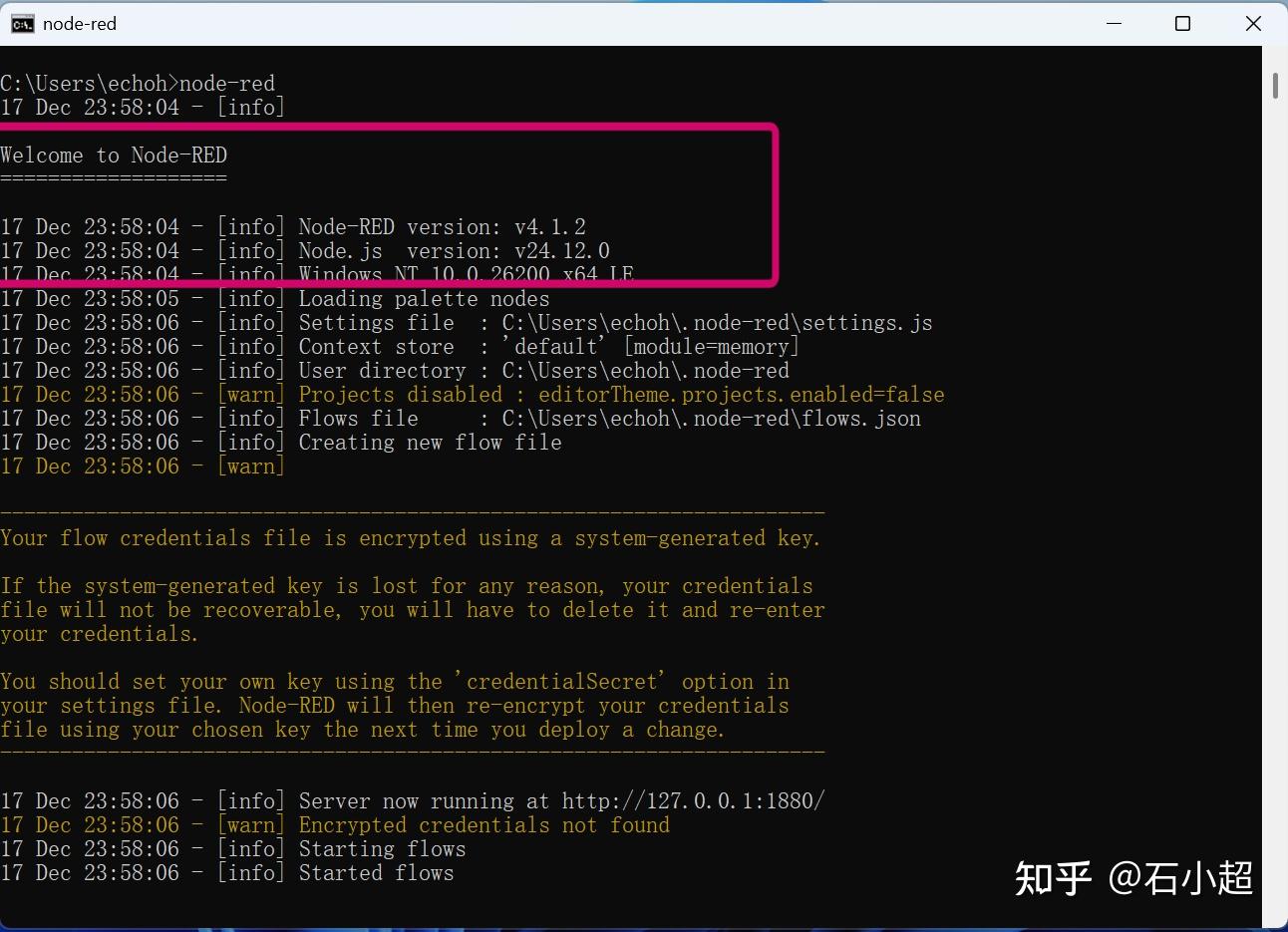The image size is (1288, 932).
Task: Click the "Context store : 'default'" line
Action: coord(400,347)
